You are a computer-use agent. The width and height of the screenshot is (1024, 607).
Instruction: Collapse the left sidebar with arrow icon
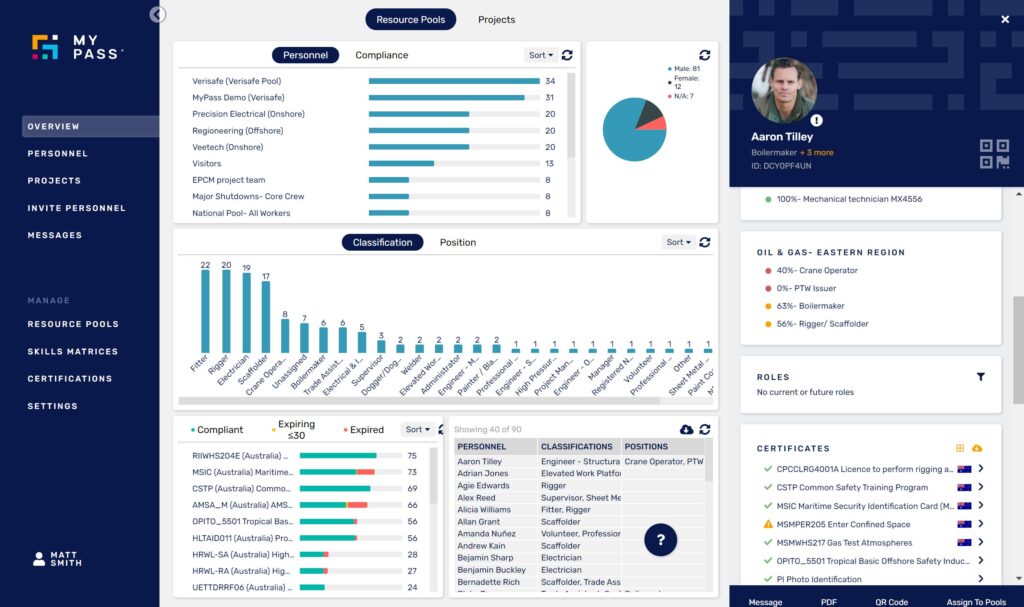pyautogui.click(x=158, y=14)
